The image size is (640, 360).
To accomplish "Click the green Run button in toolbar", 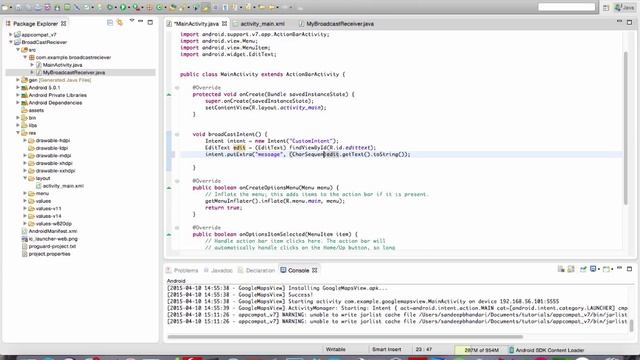I will [123, 7].
